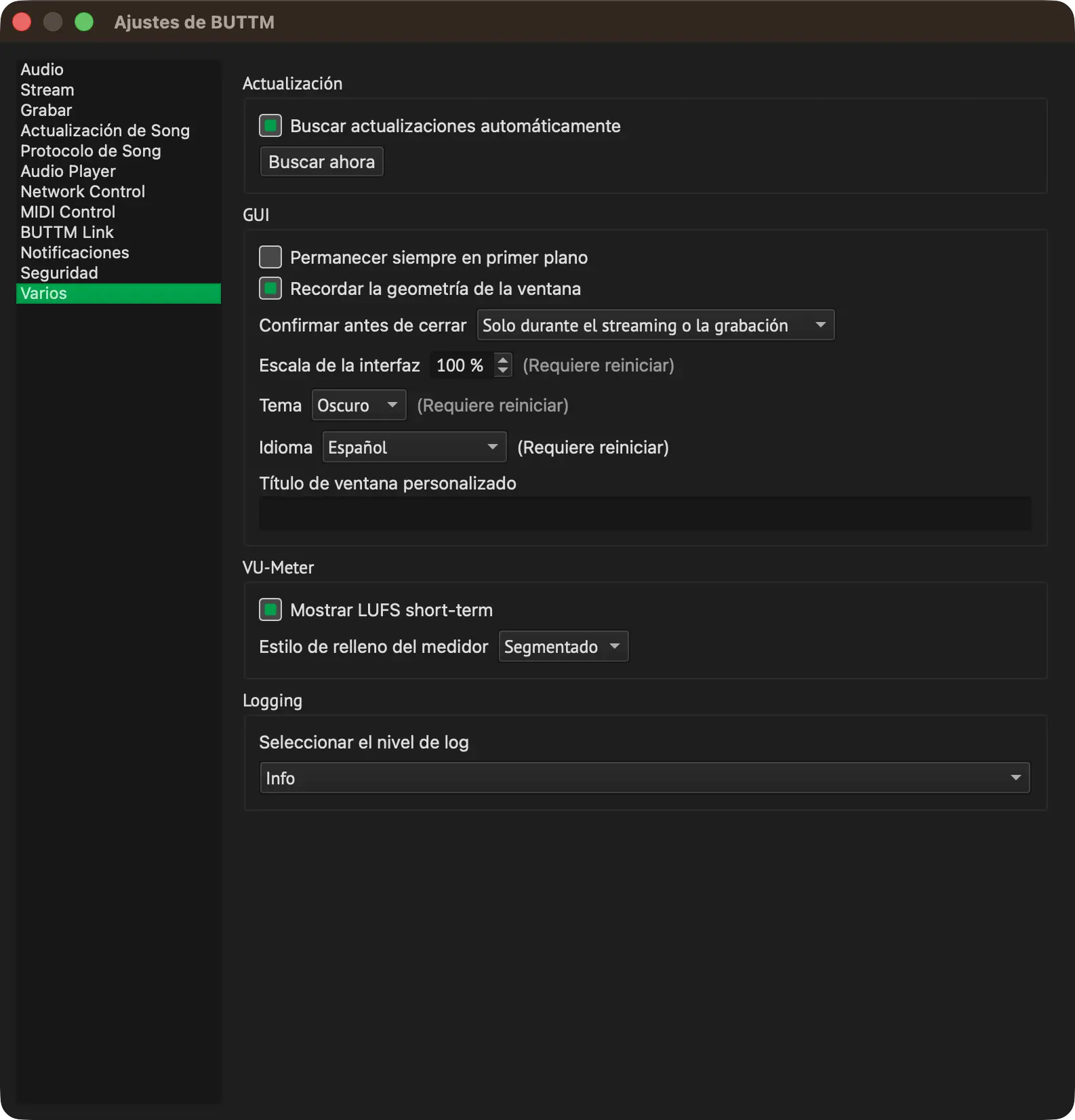Open Confirmar antes de cerrar dropdown

coord(655,325)
